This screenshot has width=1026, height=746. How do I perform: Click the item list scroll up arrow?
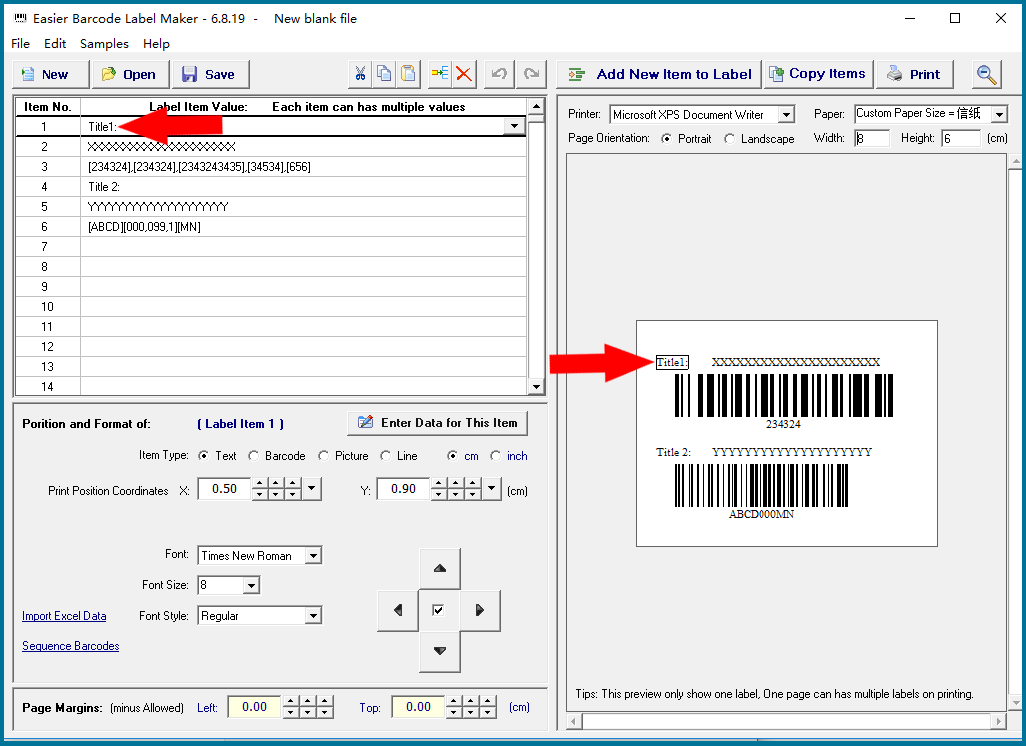[537, 107]
